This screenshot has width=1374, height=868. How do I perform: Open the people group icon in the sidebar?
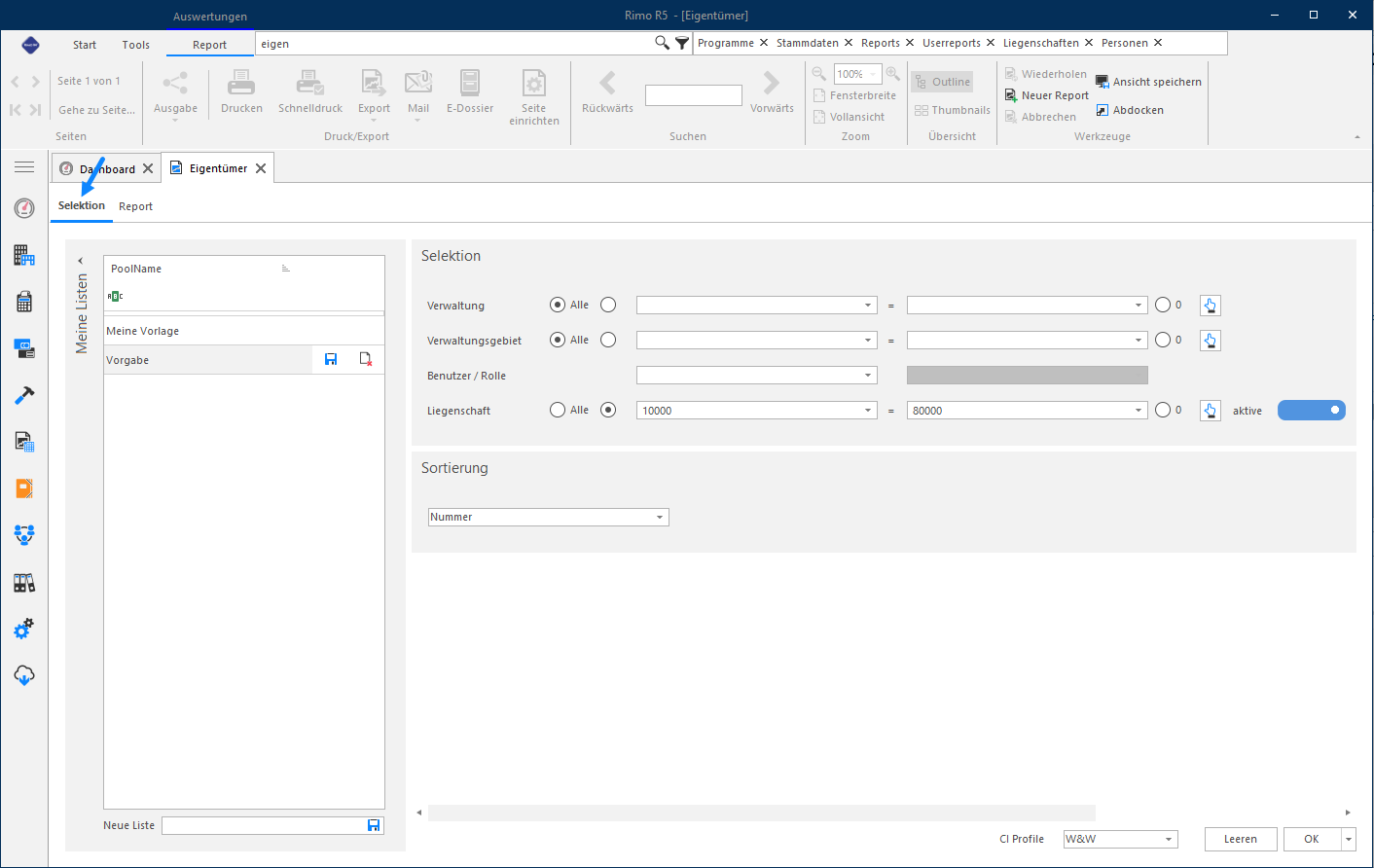click(x=24, y=534)
